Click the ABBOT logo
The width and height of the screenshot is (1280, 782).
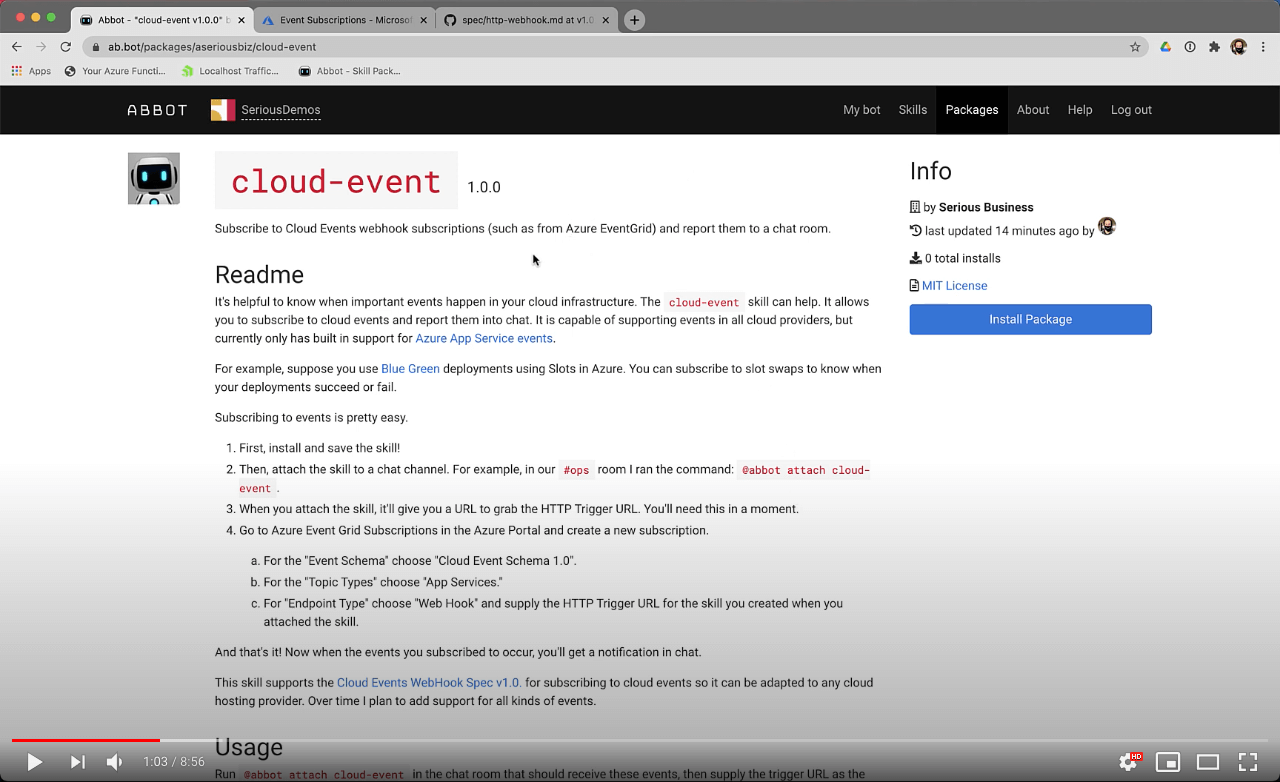157,110
